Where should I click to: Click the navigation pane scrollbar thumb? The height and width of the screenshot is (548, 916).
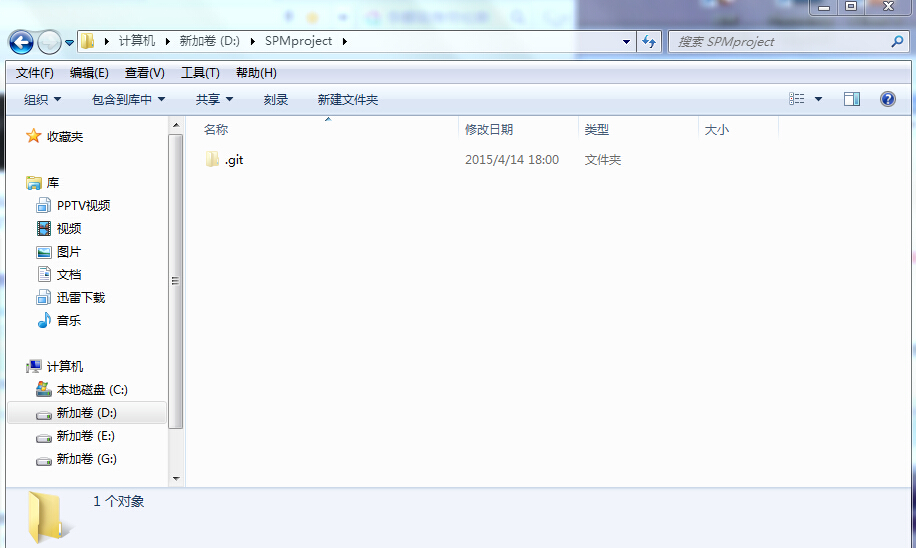pyautogui.click(x=176, y=281)
